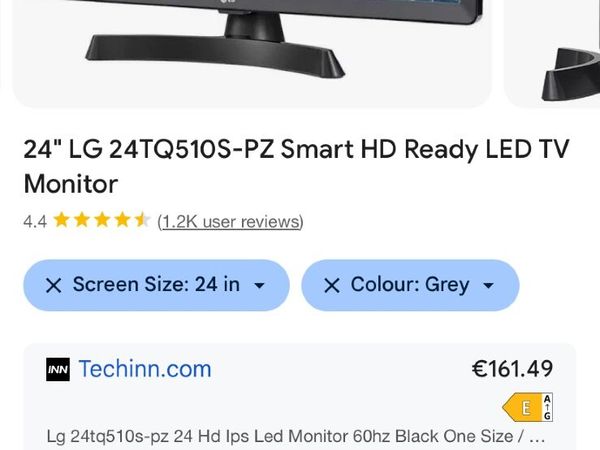600x450 pixels.
Task: Remove the Screen Size filter with X icon
Action: coord(54,285)
